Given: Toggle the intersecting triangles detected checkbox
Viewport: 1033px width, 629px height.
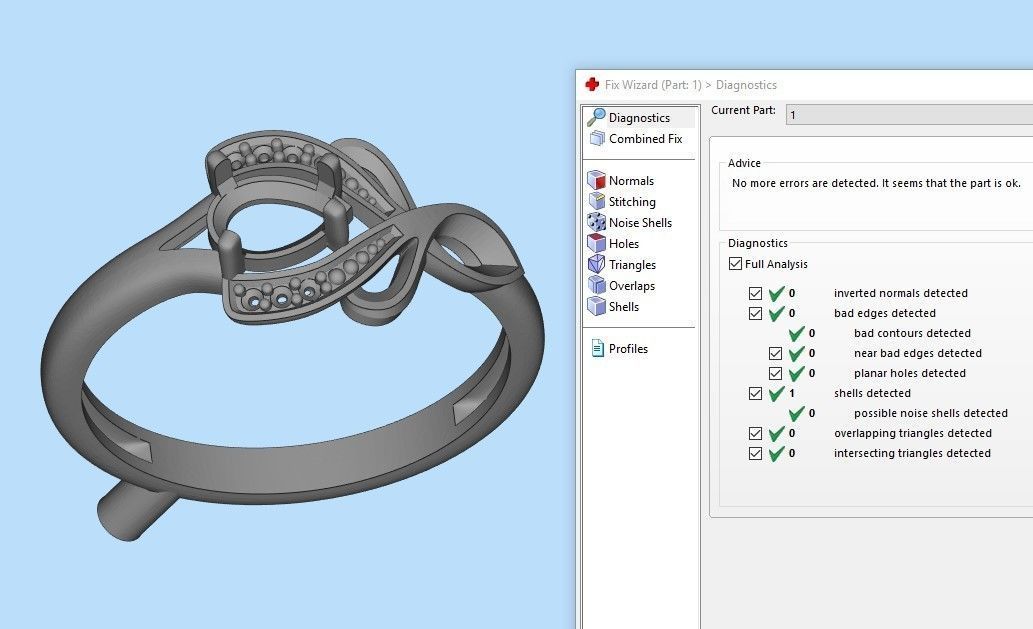Looking at the screenshot, I should click(x=755, y=454).
